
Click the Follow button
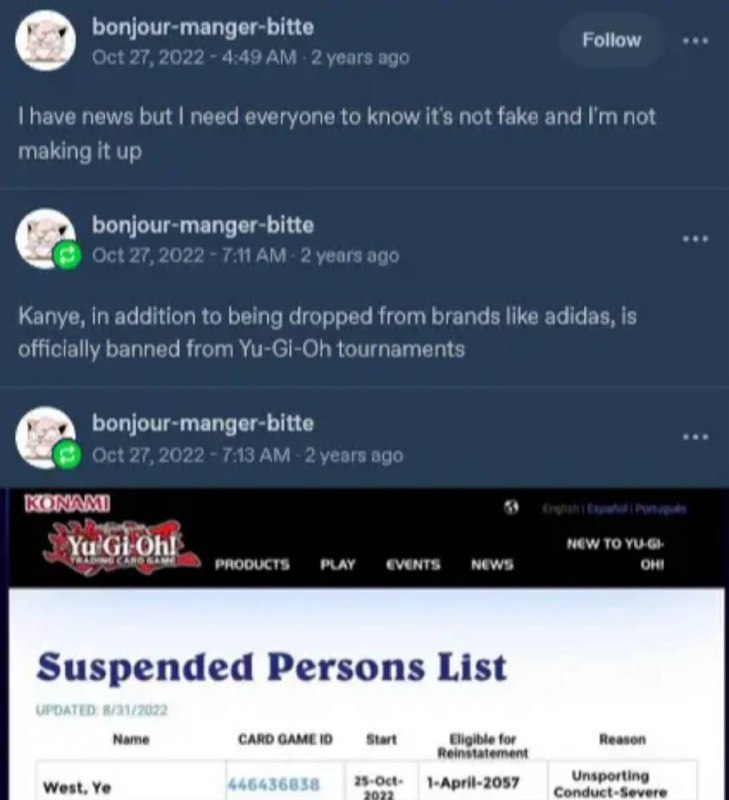pyautogui.click(x=611, y=40)
